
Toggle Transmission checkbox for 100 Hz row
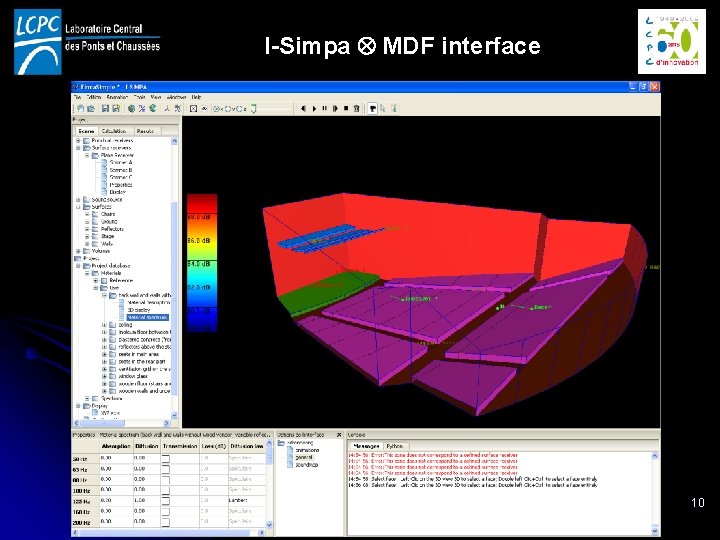click(x=166, y=490)
